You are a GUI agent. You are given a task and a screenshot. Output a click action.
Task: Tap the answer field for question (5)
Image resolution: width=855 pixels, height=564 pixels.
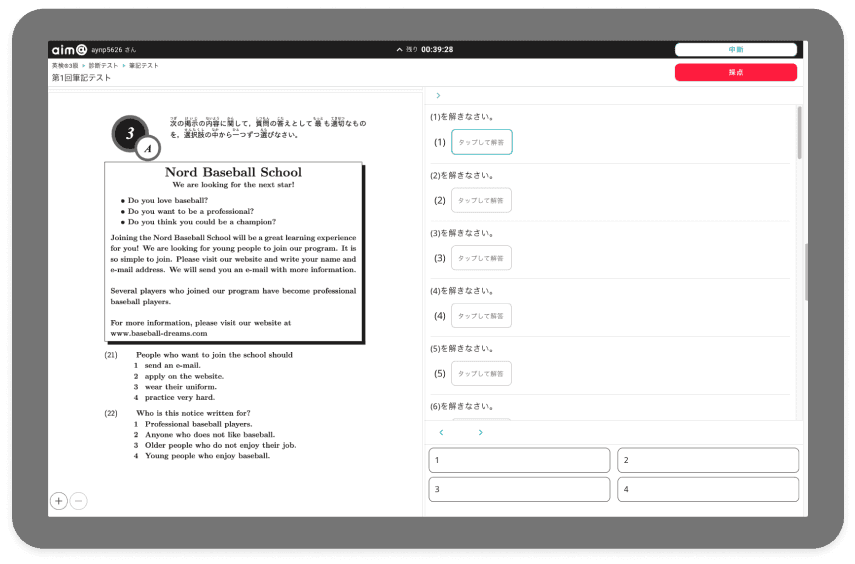481,373
